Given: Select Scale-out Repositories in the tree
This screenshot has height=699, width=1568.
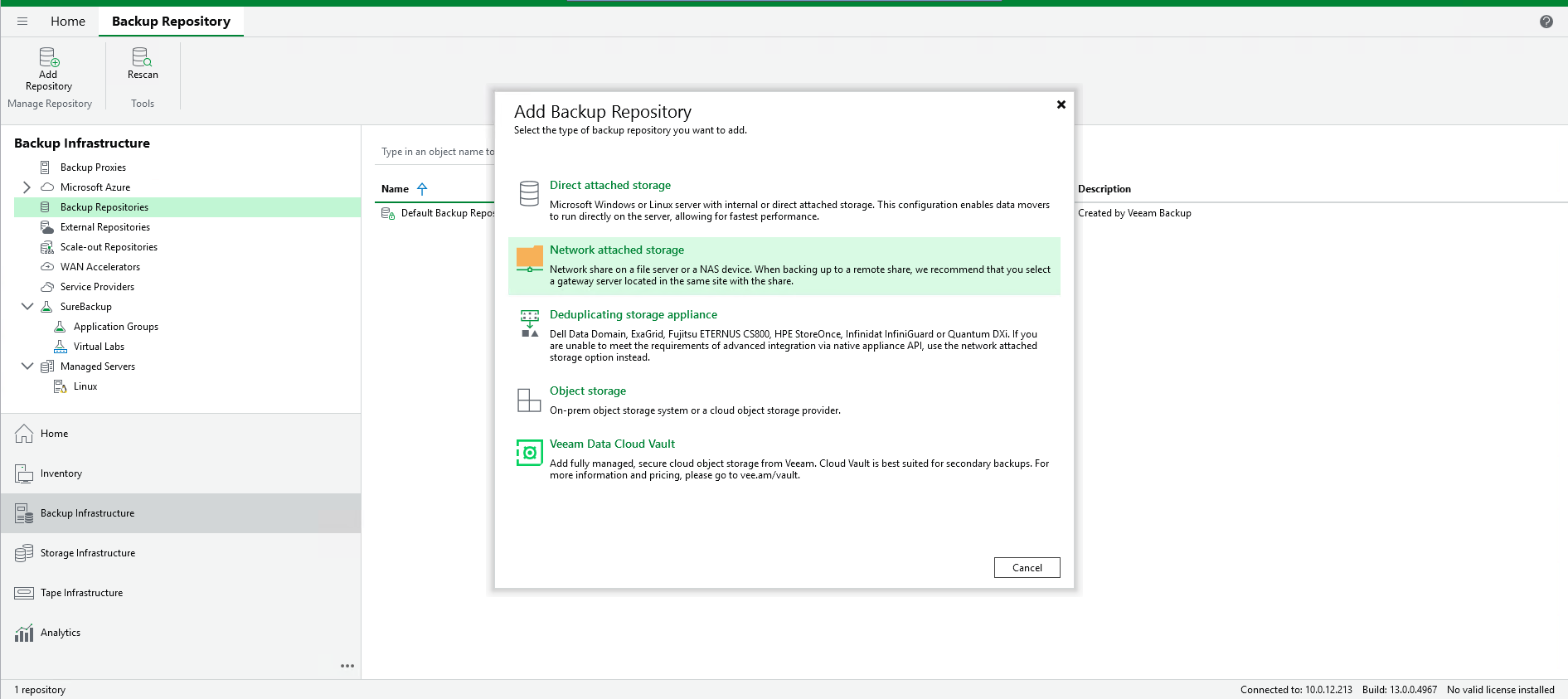Looking at the screenshot, I should pos(109,247).
